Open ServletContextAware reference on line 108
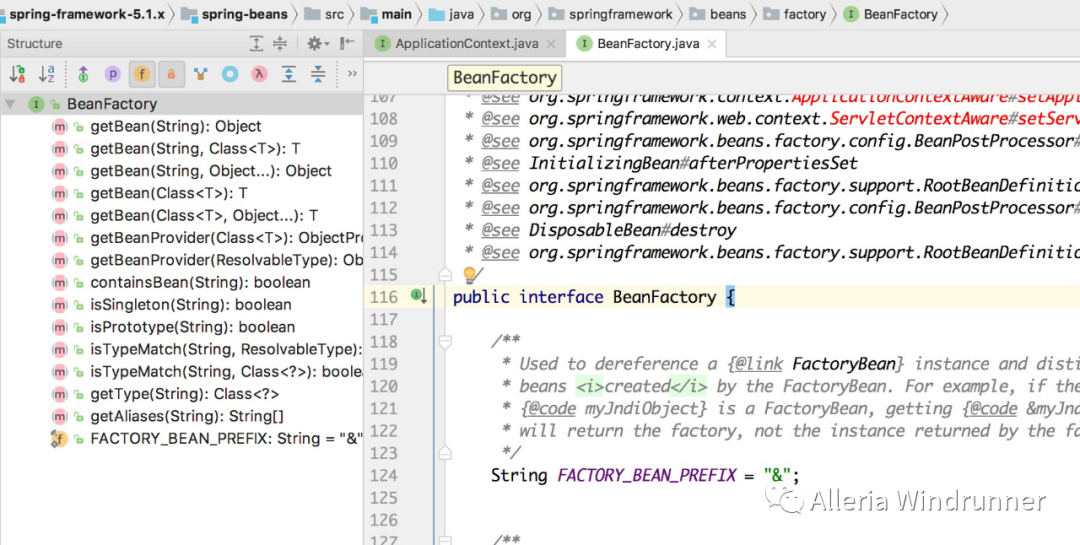 [920, 119]
